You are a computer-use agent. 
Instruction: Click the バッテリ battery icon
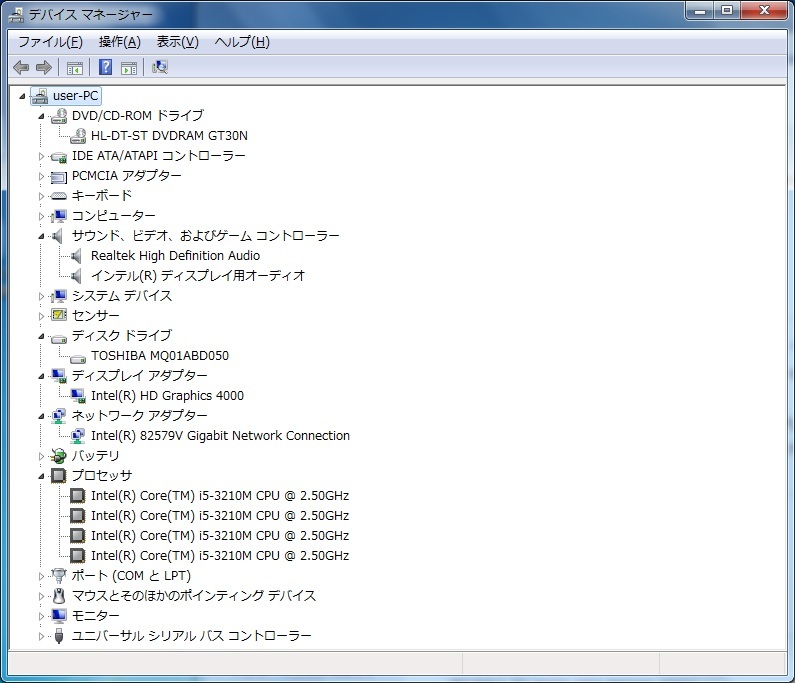[x=59, y=456]
